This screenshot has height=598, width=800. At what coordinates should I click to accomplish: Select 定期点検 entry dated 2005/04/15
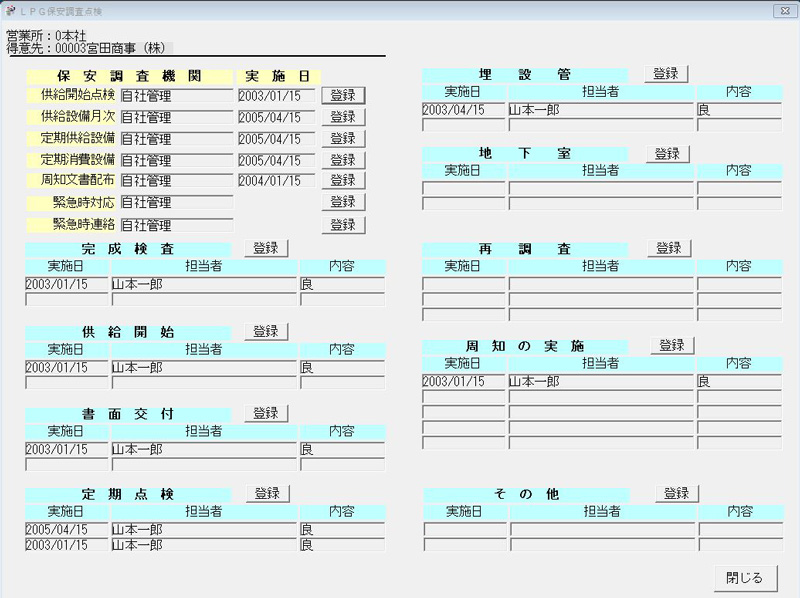[x=65, y=530]
